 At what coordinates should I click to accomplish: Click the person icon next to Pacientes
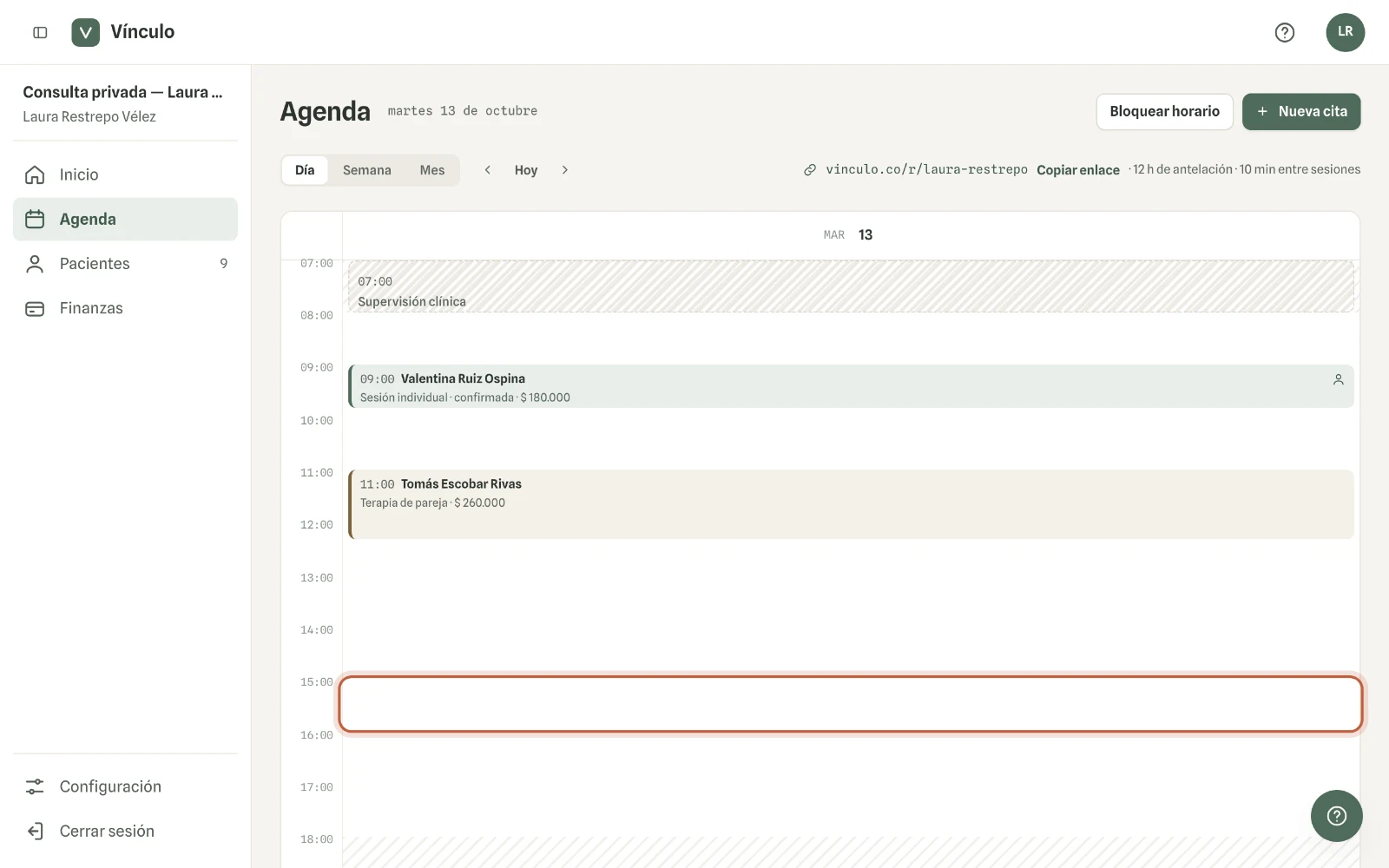[35, 264]
